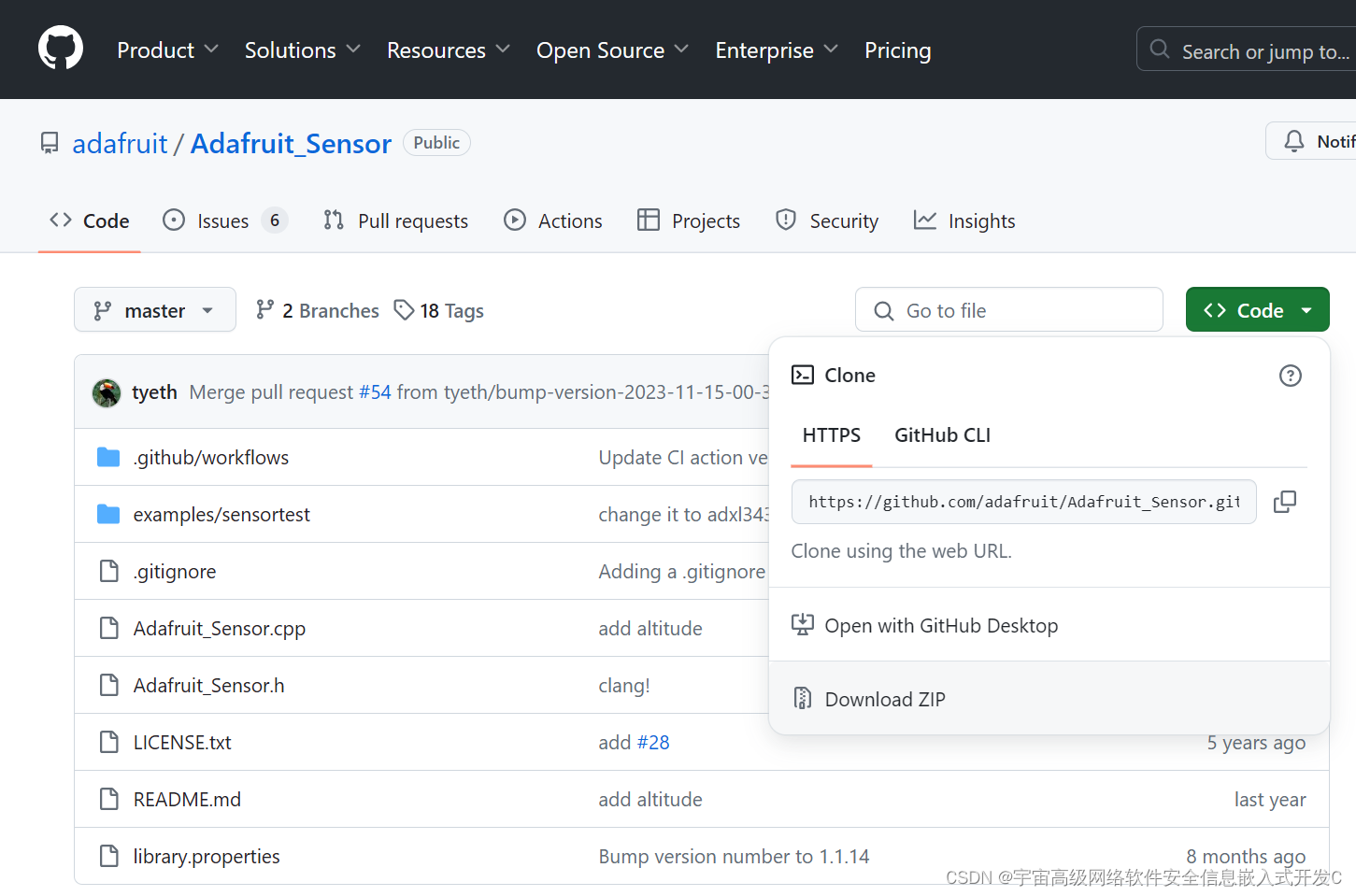Click the tag icon next to 18 Tags
This screenshot has width=1356, height=896.
[404, 309]
